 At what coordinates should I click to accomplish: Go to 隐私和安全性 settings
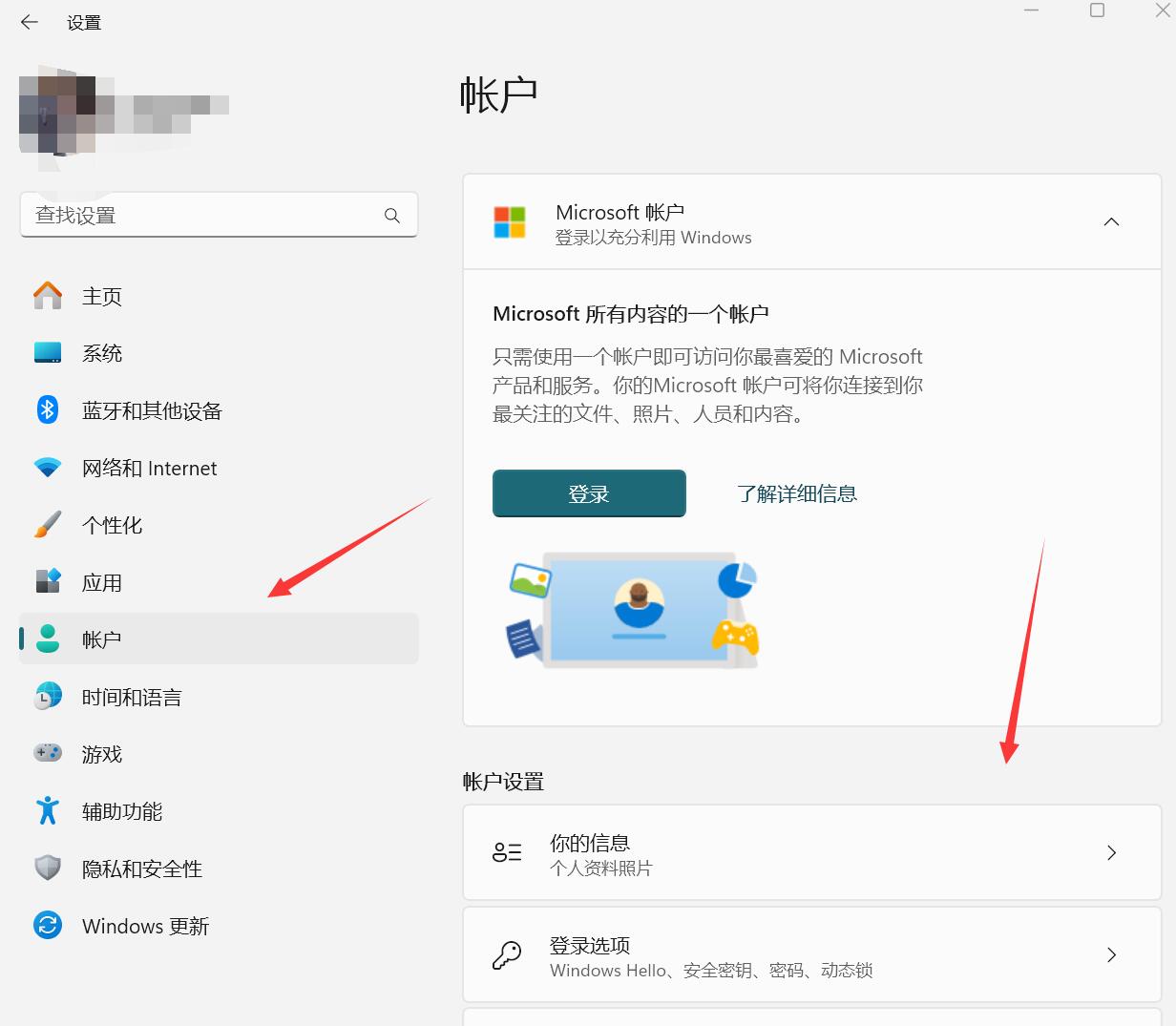coord(219,869)
